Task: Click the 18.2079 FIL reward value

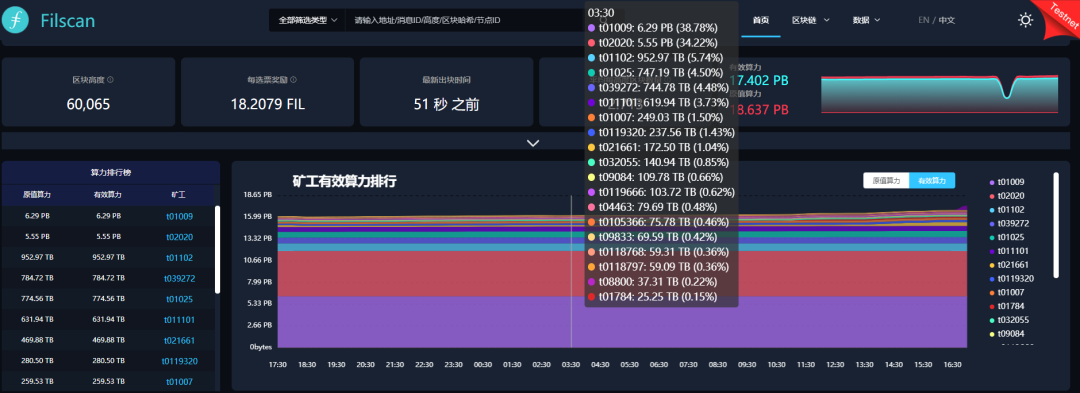Action: pos(267,105)
